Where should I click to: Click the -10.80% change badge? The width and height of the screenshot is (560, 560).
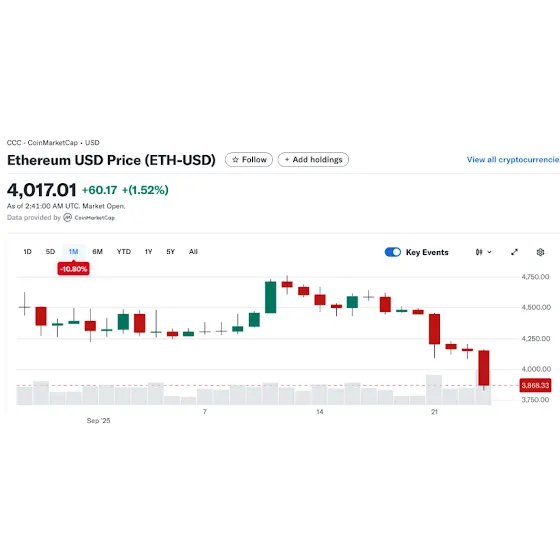click(x=74, y=269)
